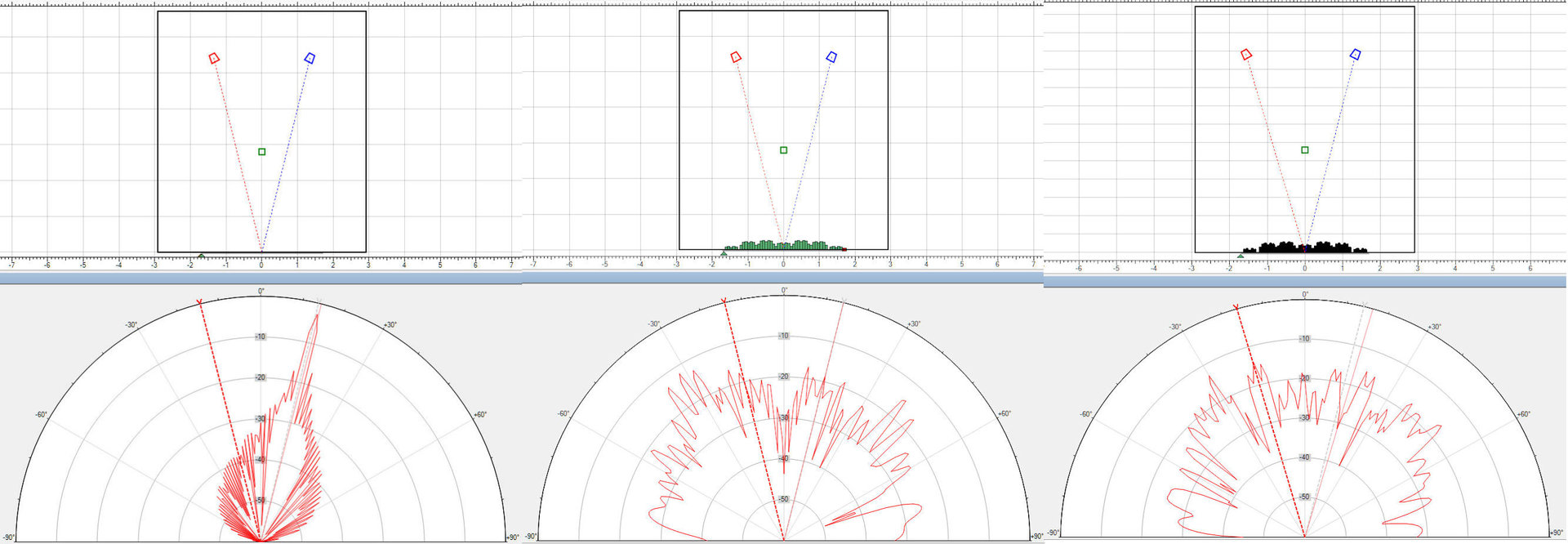
Task: Click green square marker in black diffuser view
Action: tap(1305, 150)
